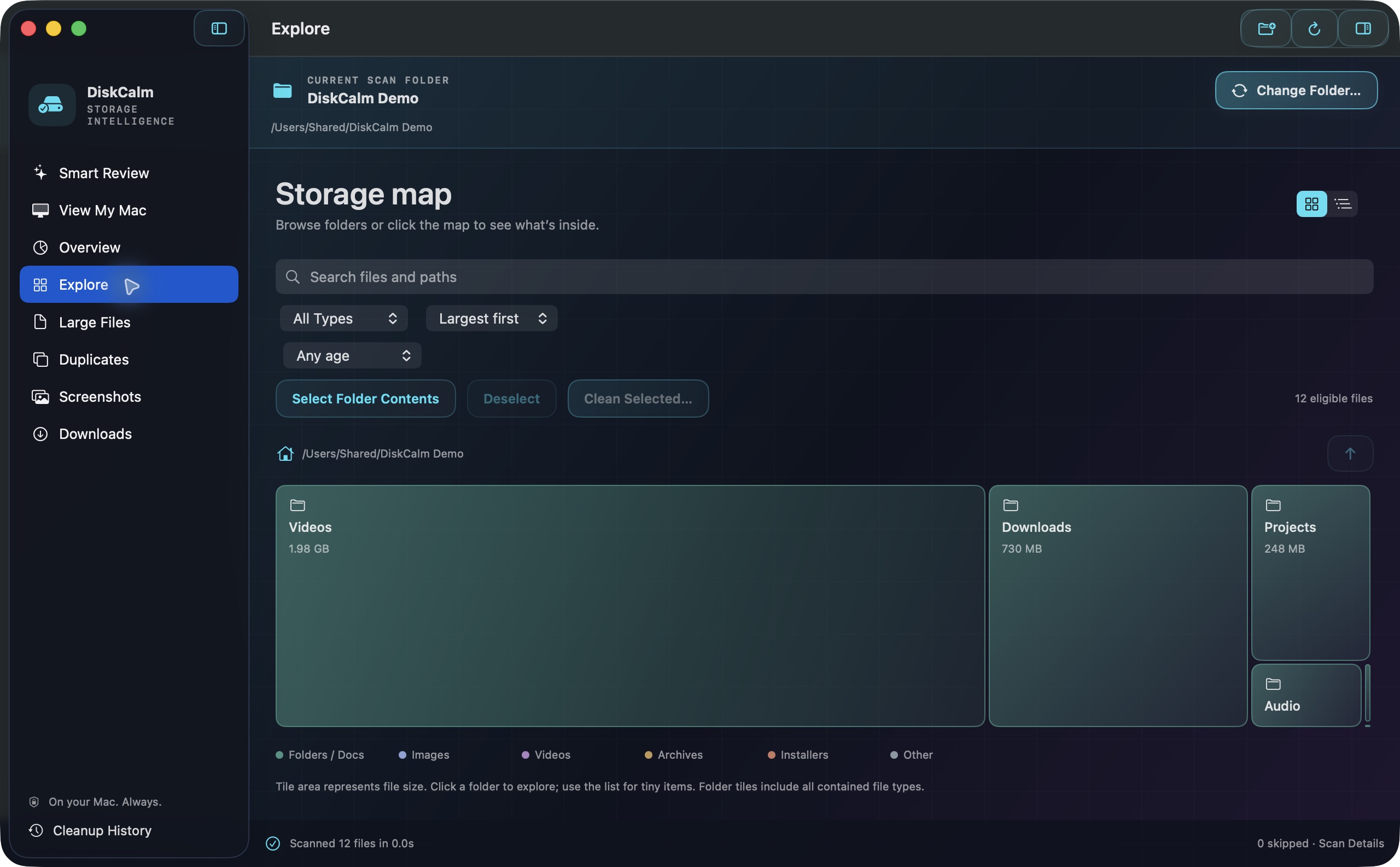Click the Clean Selected button
Viewport: 1400px width, 867px height.
tap(638, 399)
